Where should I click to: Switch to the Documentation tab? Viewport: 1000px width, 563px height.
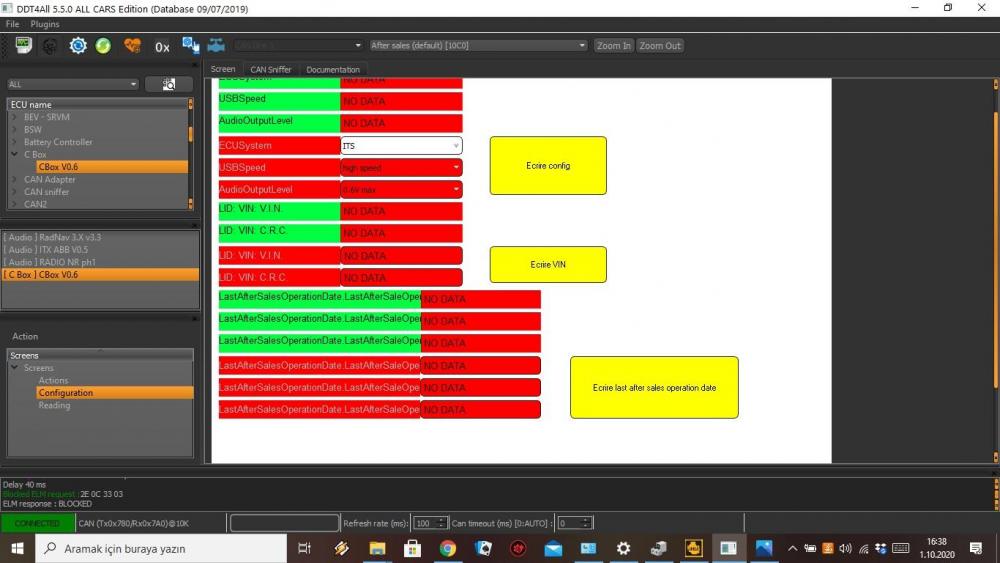pyautogui.click(x=333, y=69)
